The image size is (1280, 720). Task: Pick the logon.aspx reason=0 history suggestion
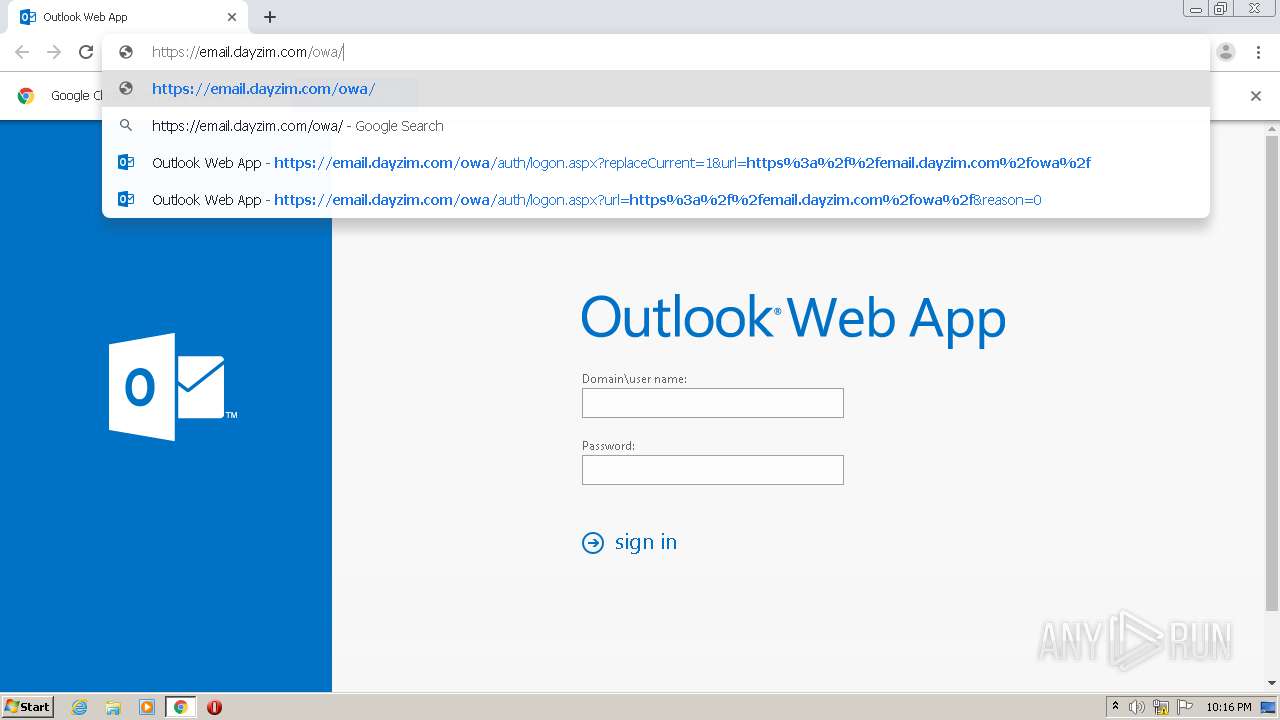coord(656,200)
